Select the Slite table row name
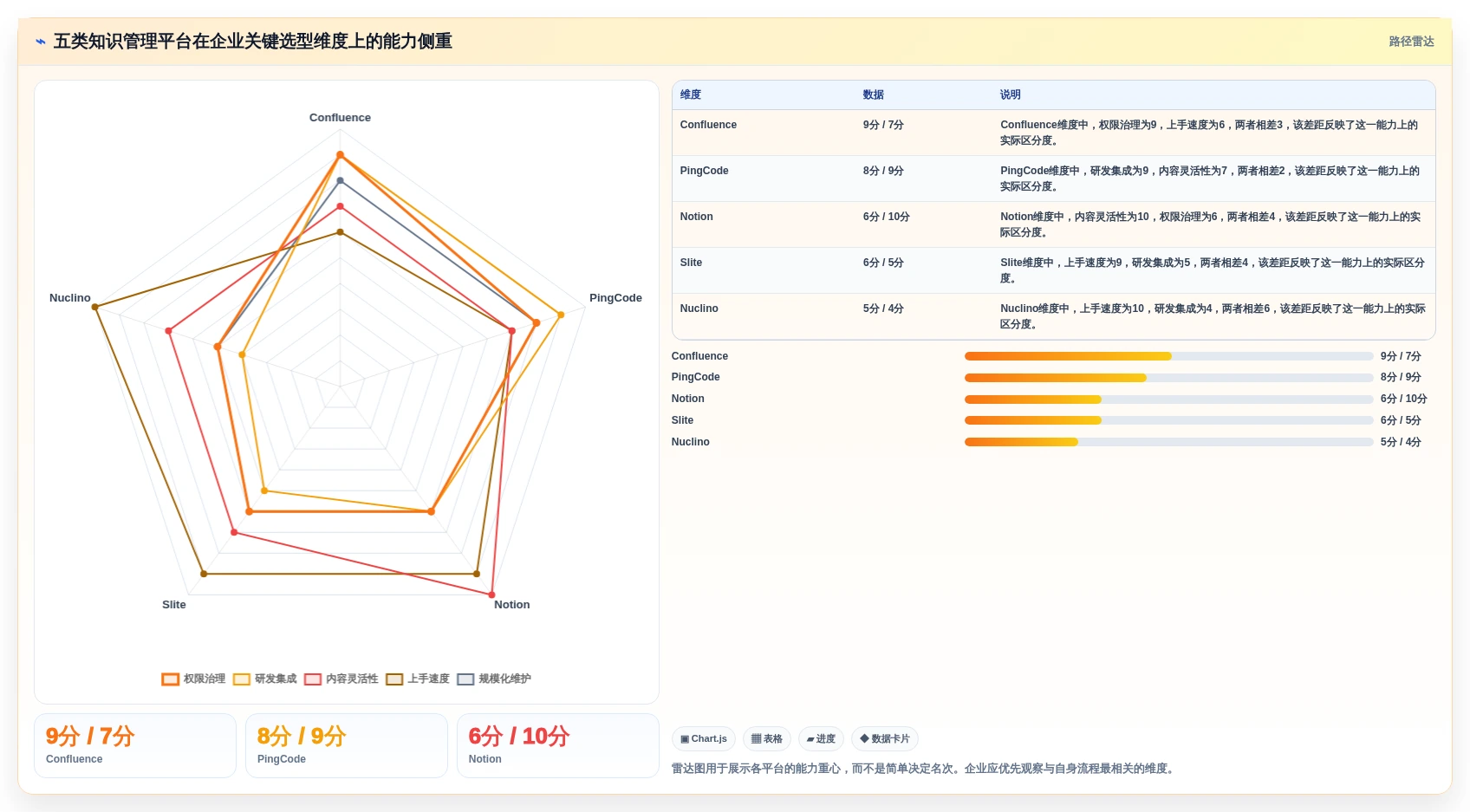The height and width of the screenshot is (812, 1470). coord(691,263)
